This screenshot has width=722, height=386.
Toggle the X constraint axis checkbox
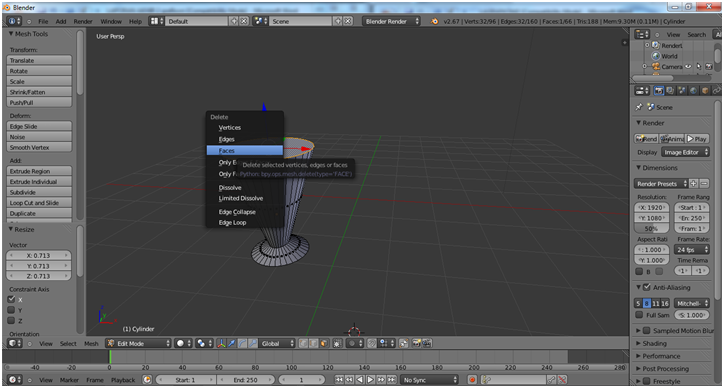[12, 299]
